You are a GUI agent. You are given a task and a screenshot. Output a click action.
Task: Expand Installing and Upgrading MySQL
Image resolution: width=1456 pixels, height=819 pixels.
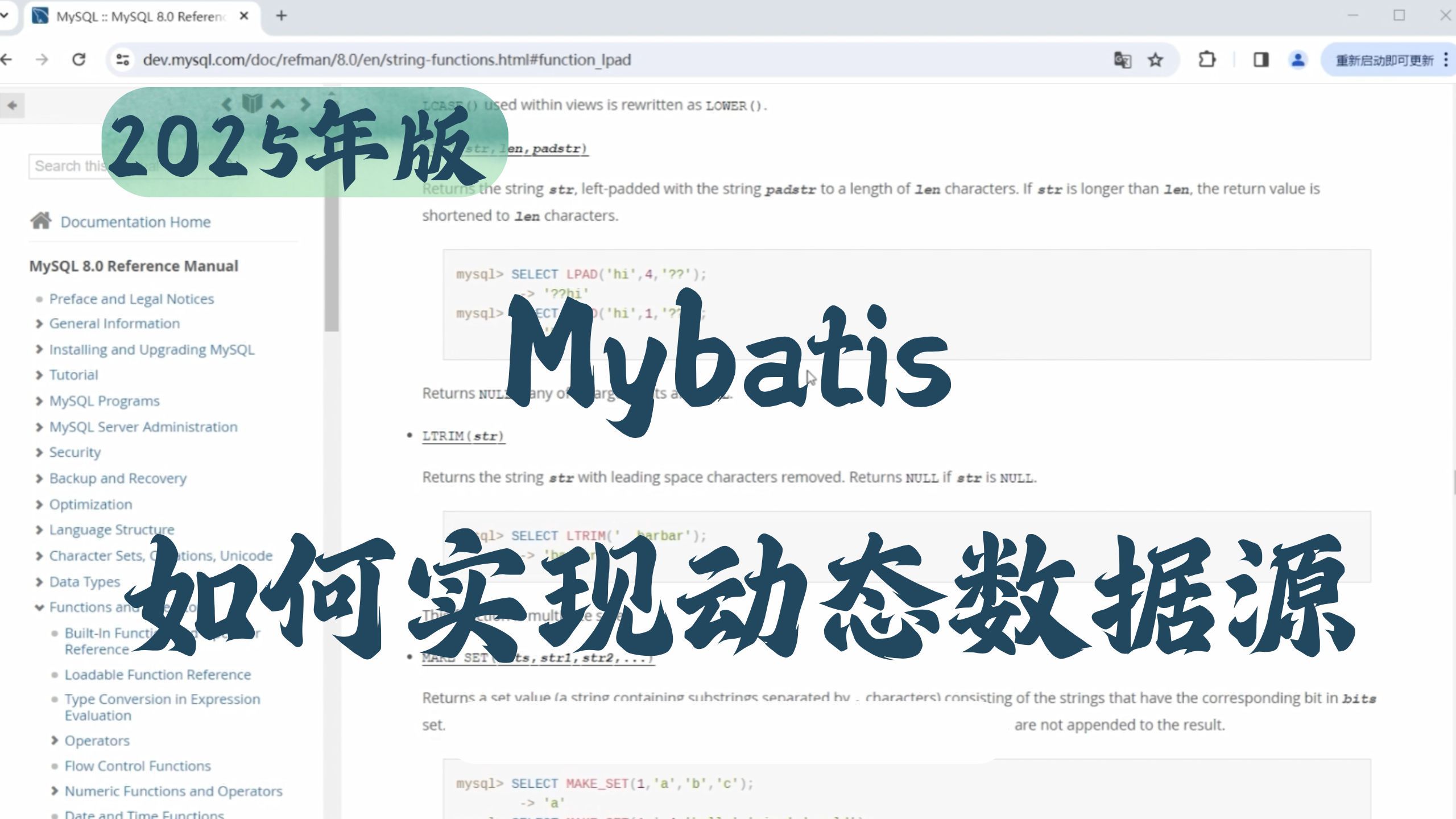click(39, 349)
